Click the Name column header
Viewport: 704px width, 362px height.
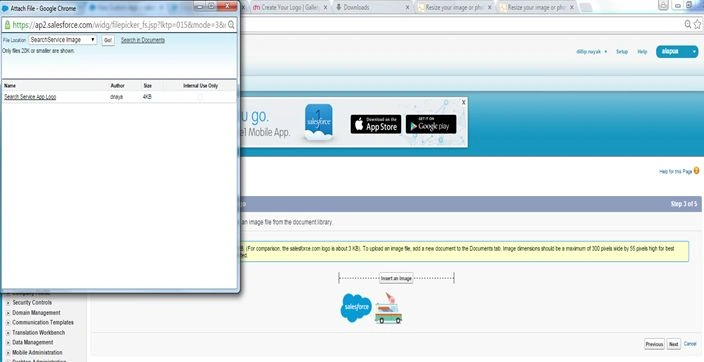tap(10, 85)
